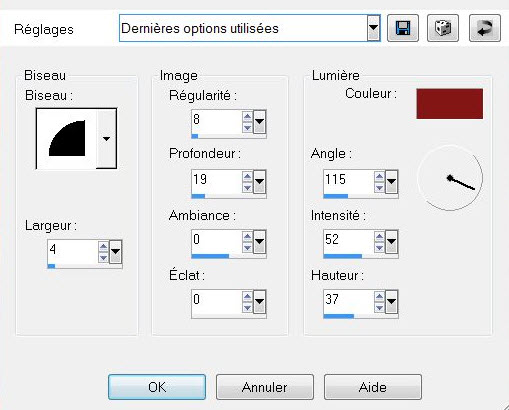Increase Régularité value with up arrow
The image size is (509, 410).
[x=247, y=117]
